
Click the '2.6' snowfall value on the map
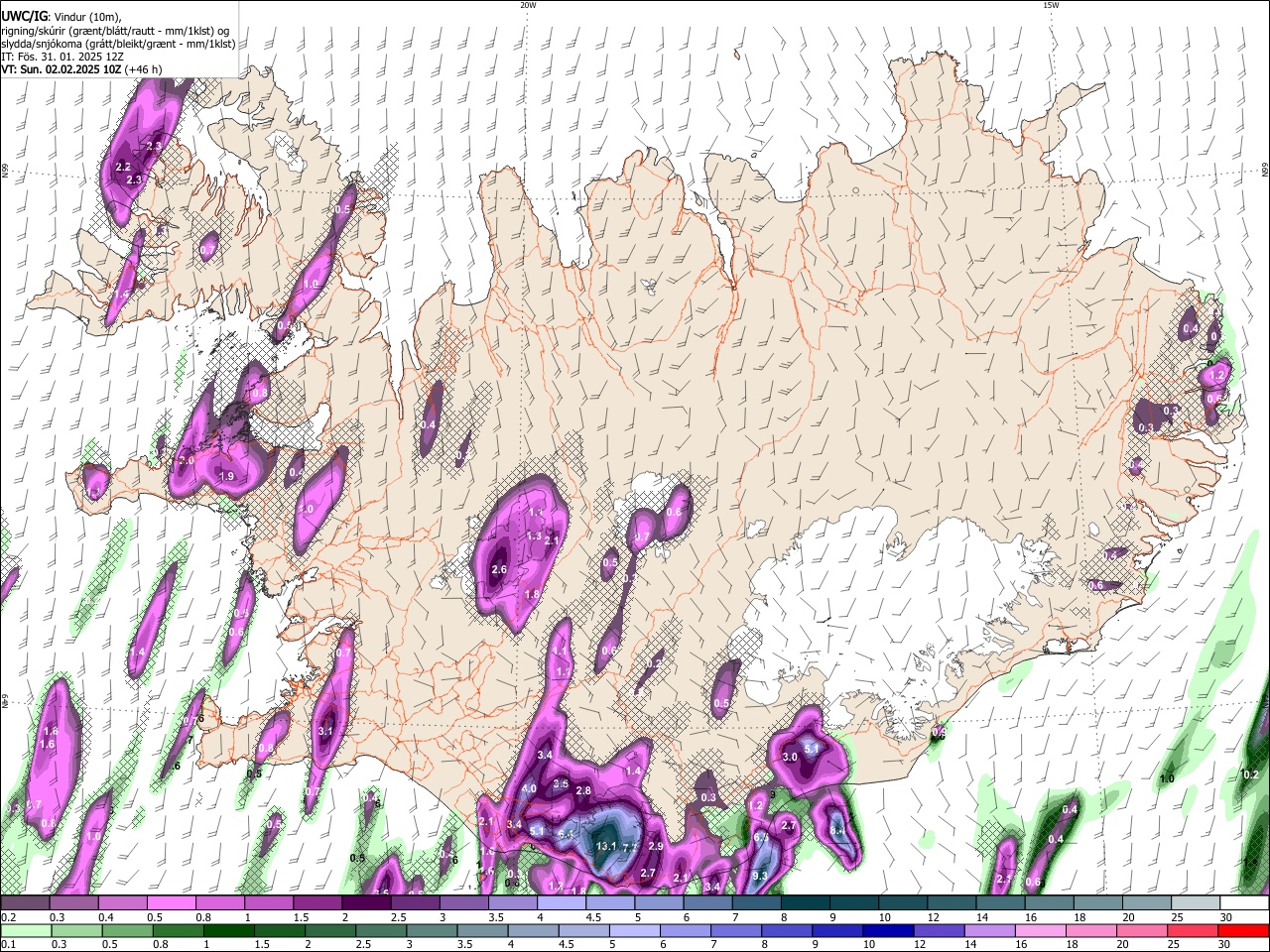point(499,569)
